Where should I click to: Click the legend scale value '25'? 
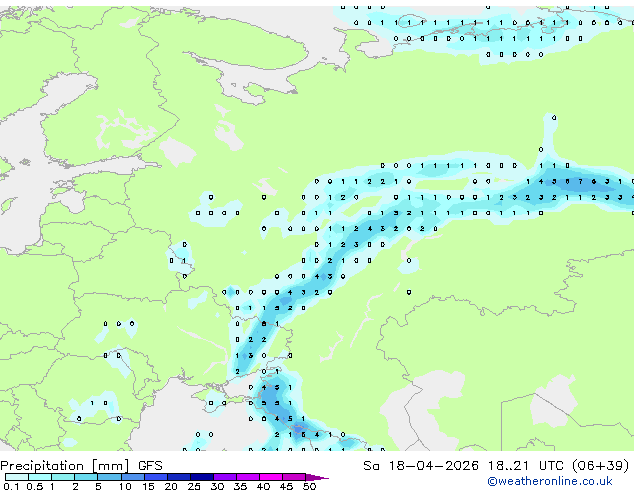[194, 486]
